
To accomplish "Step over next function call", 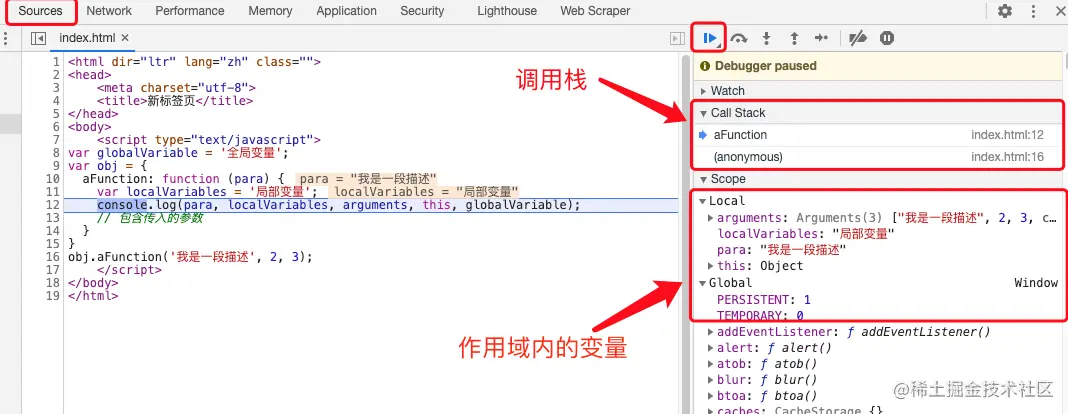I will [739, 38].
